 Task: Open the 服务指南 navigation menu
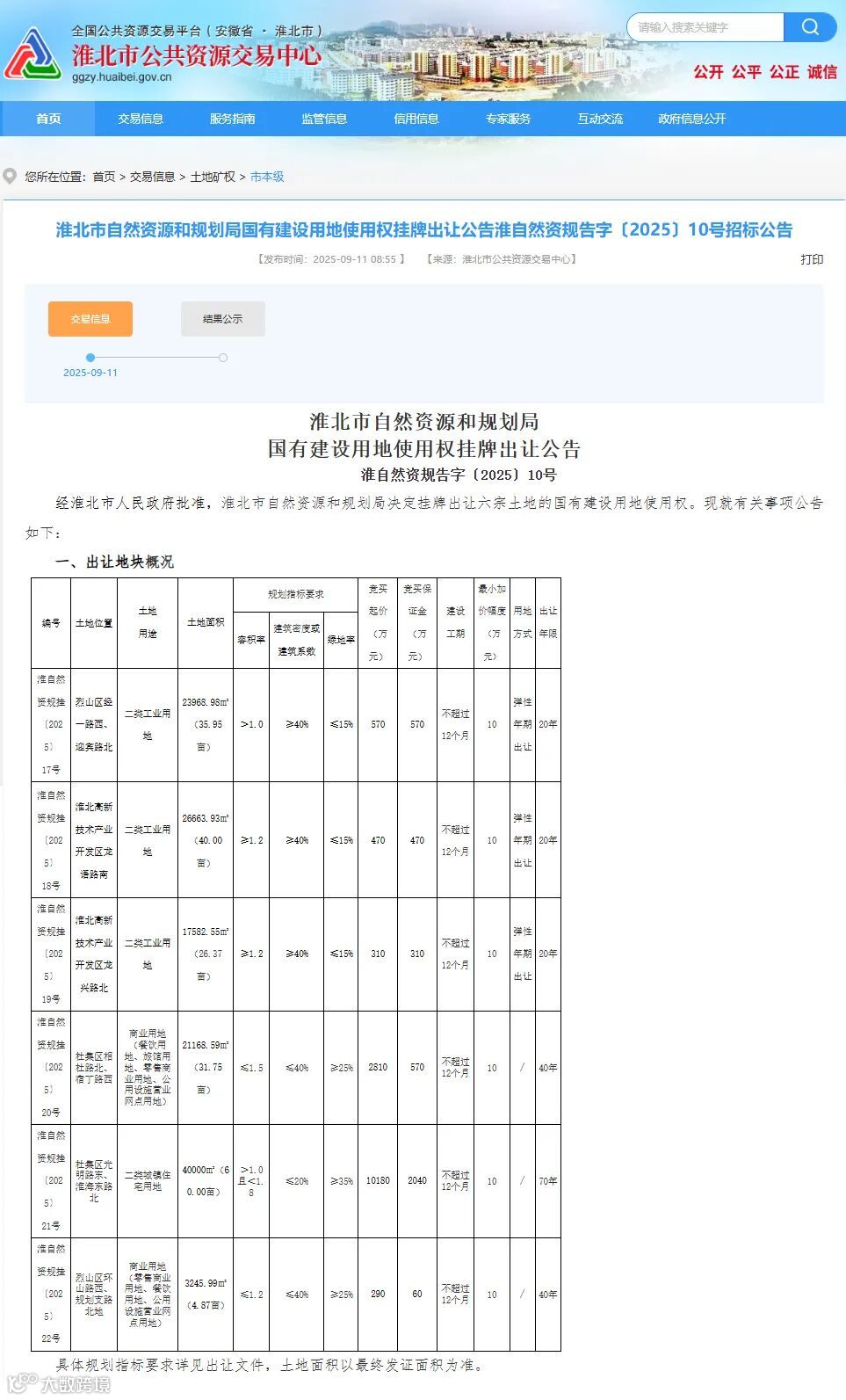(232, 119)
